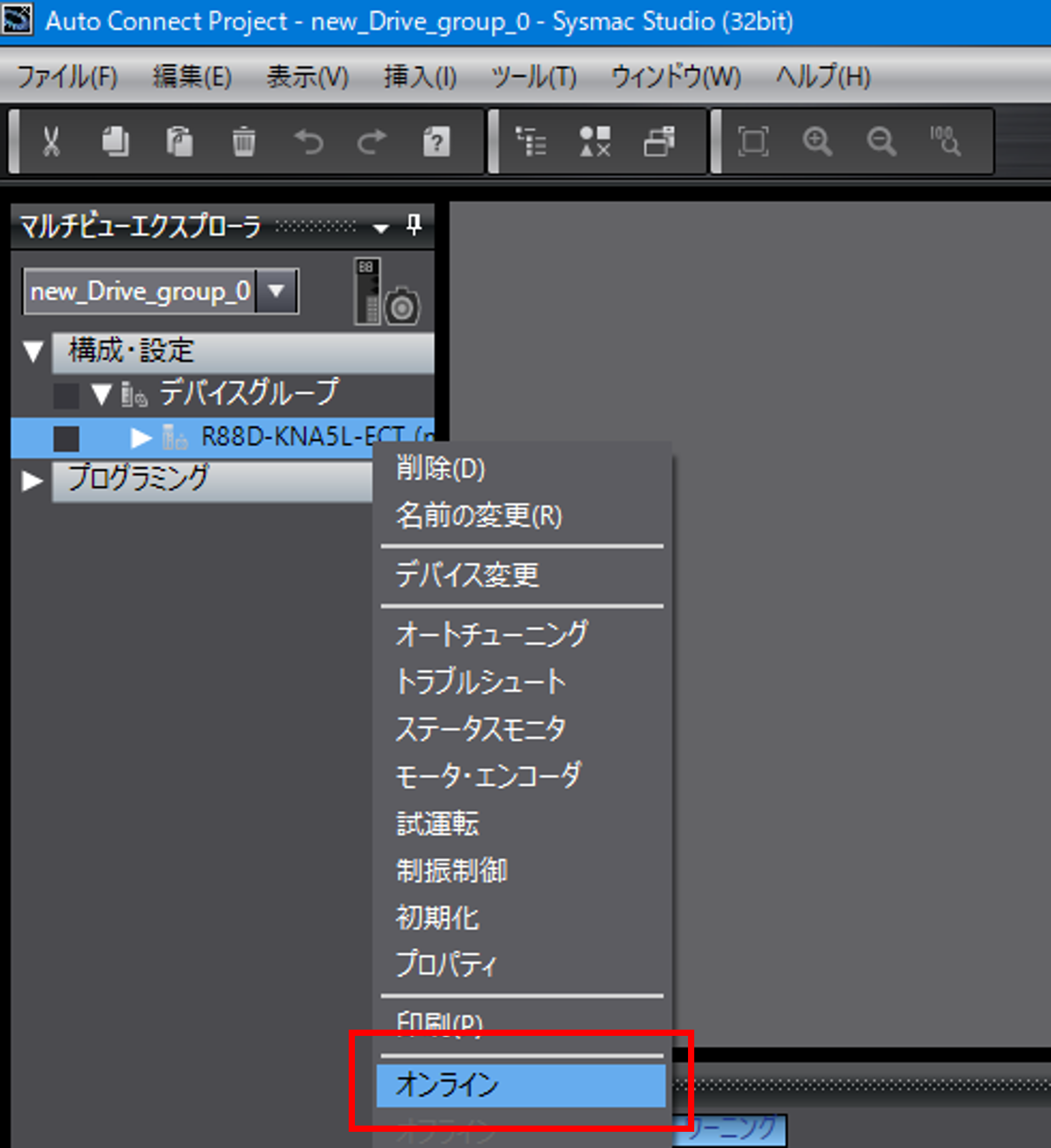Choose 初期化 in the context menu

coord(522,918)
